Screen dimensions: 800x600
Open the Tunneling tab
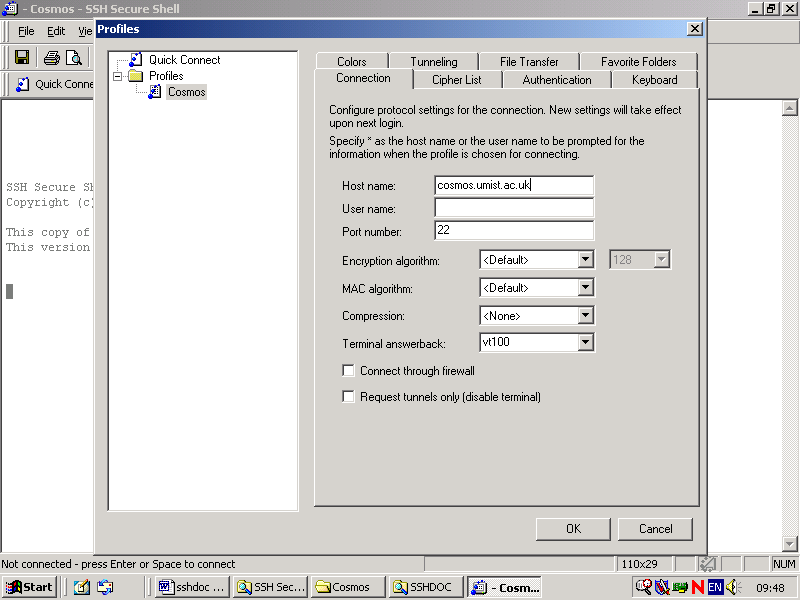tap(433, 62)
